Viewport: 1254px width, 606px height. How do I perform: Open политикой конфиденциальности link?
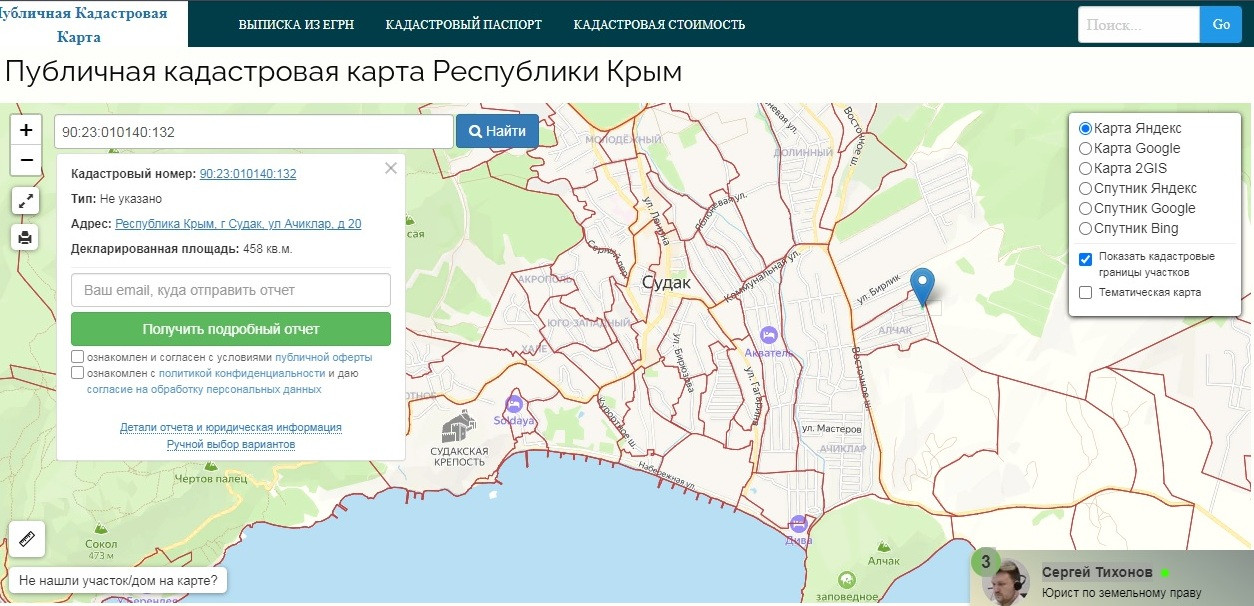click(x=240, y=373)
